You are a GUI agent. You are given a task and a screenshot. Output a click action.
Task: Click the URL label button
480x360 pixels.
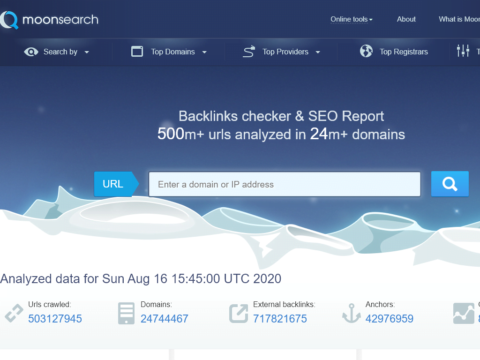(116, 184)
